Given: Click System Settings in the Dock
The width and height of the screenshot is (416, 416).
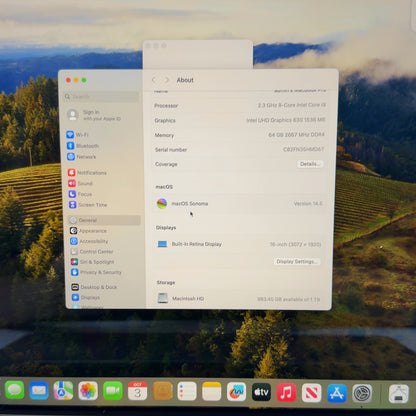Looking at the screenshot, I should pyautogui.click(x=362, y=393).
